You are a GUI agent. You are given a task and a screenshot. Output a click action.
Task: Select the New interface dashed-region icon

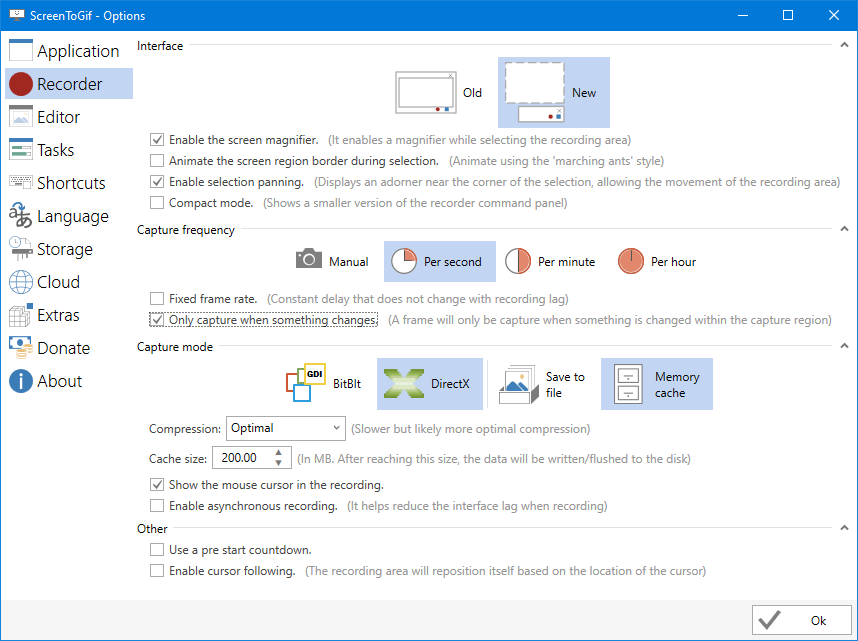pyautogui.click(x=534, y=92)
